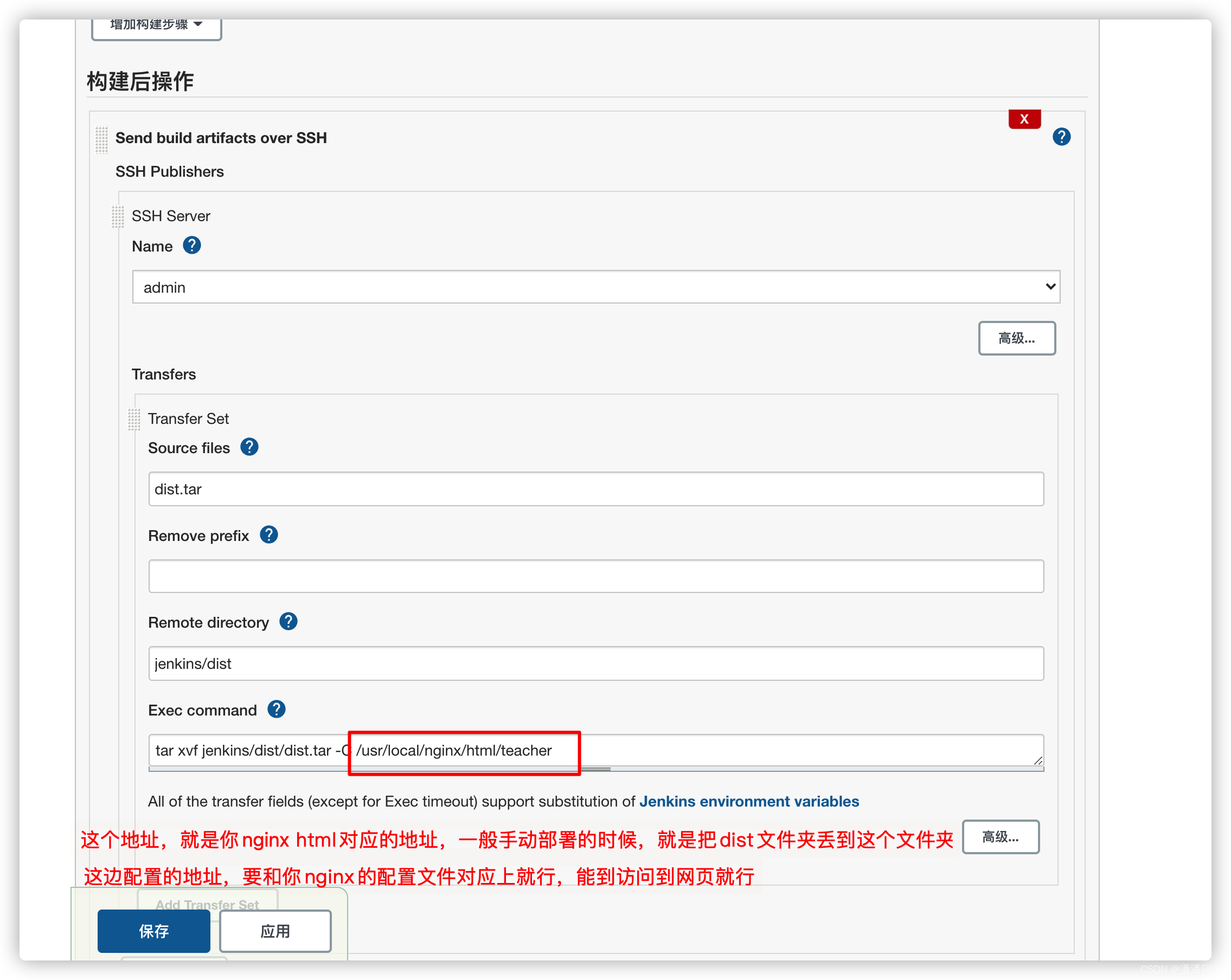Open Jenkins environment variables link
Screen dimensions: 1231x980
click(x=749, y=801)
